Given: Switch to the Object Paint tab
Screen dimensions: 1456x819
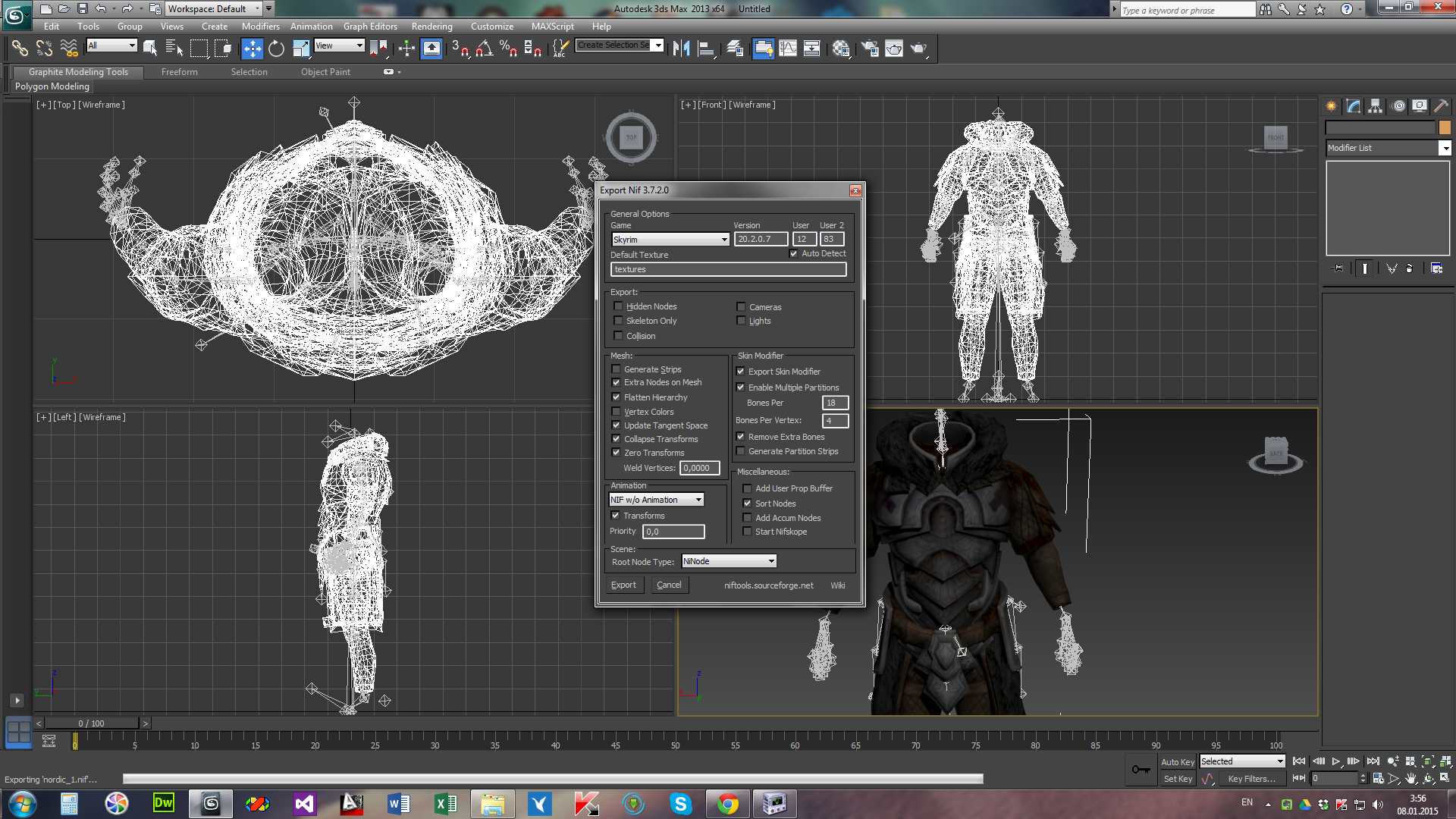Looking at the screenshot, I should [325, 72].
